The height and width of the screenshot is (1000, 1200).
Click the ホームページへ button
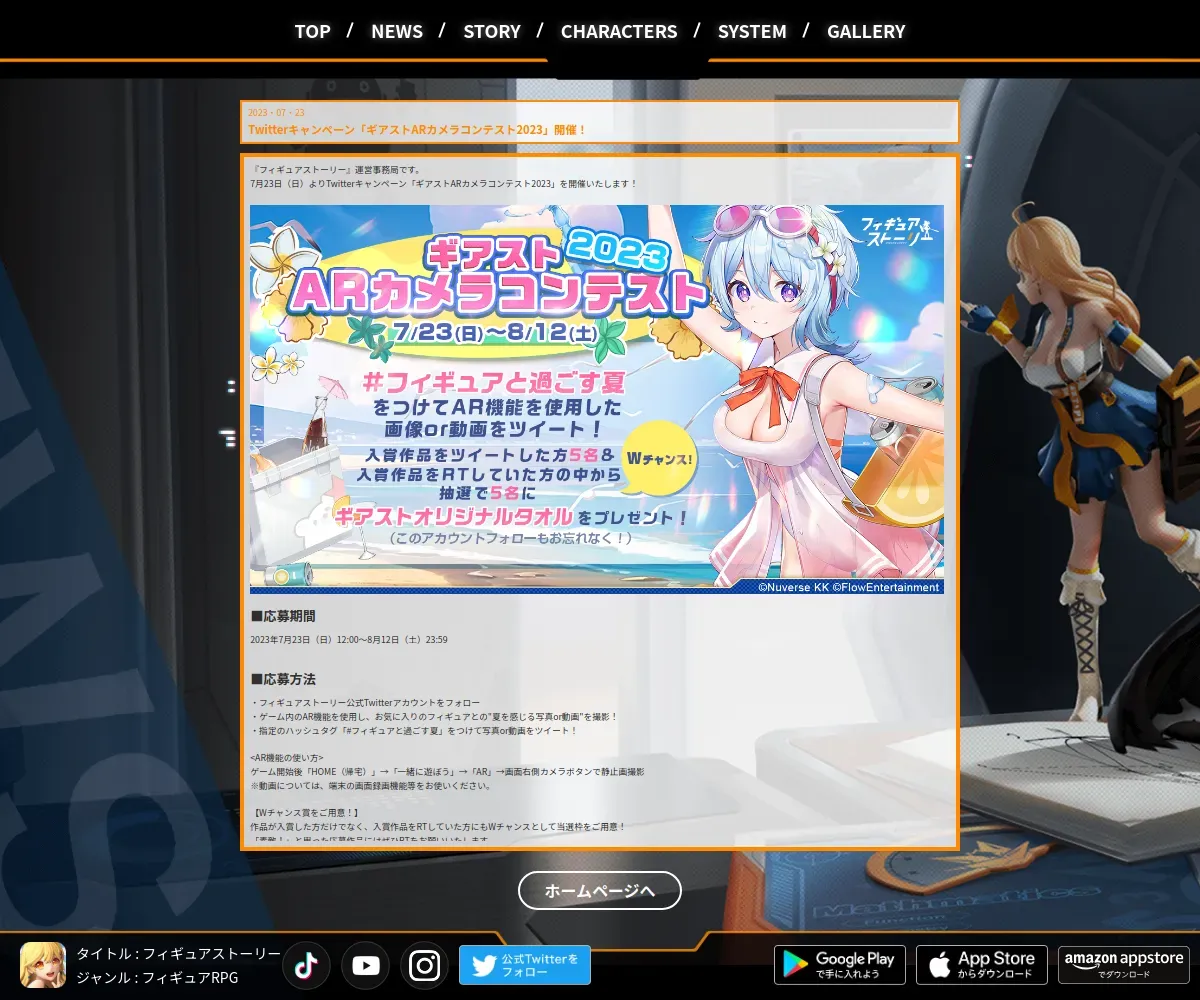click(600, 890)
